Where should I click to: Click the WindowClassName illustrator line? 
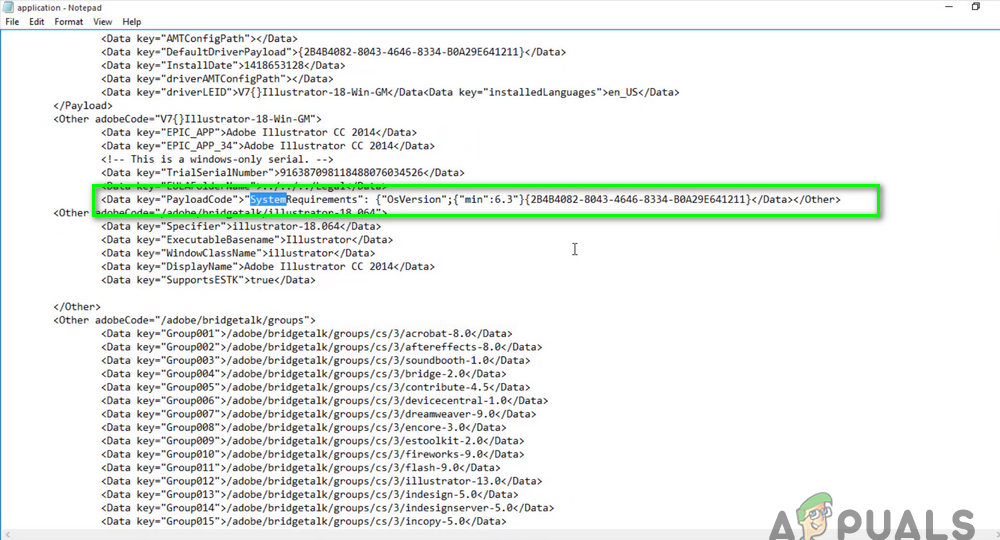click(238, 253)
